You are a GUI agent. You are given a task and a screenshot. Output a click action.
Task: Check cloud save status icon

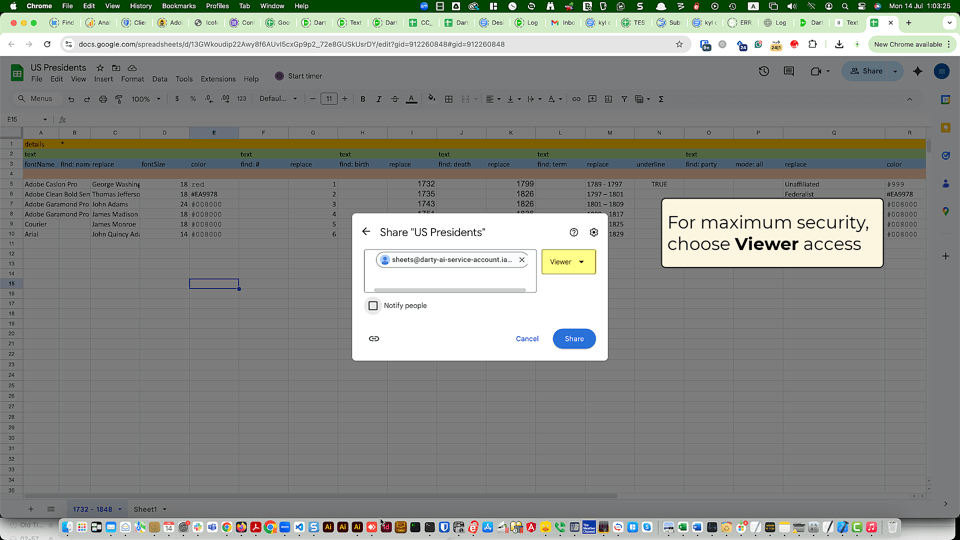click(132, 68)
